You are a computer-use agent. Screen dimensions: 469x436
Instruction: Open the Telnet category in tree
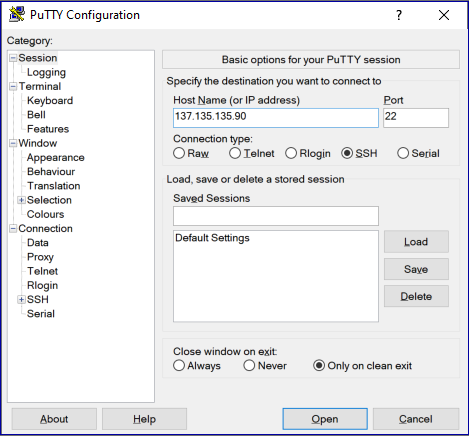[42, 271]
